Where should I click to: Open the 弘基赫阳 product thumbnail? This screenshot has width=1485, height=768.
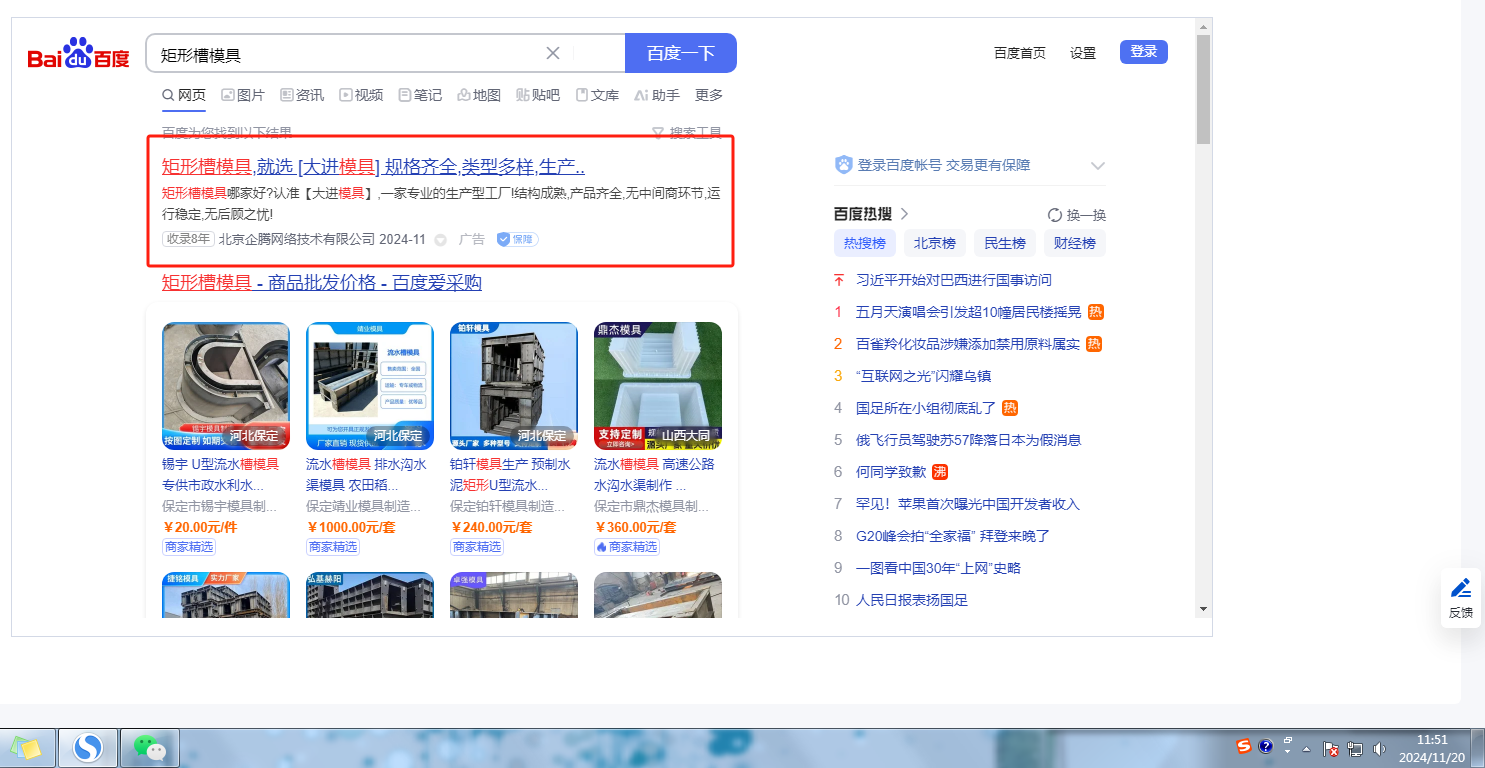[370, 594]
